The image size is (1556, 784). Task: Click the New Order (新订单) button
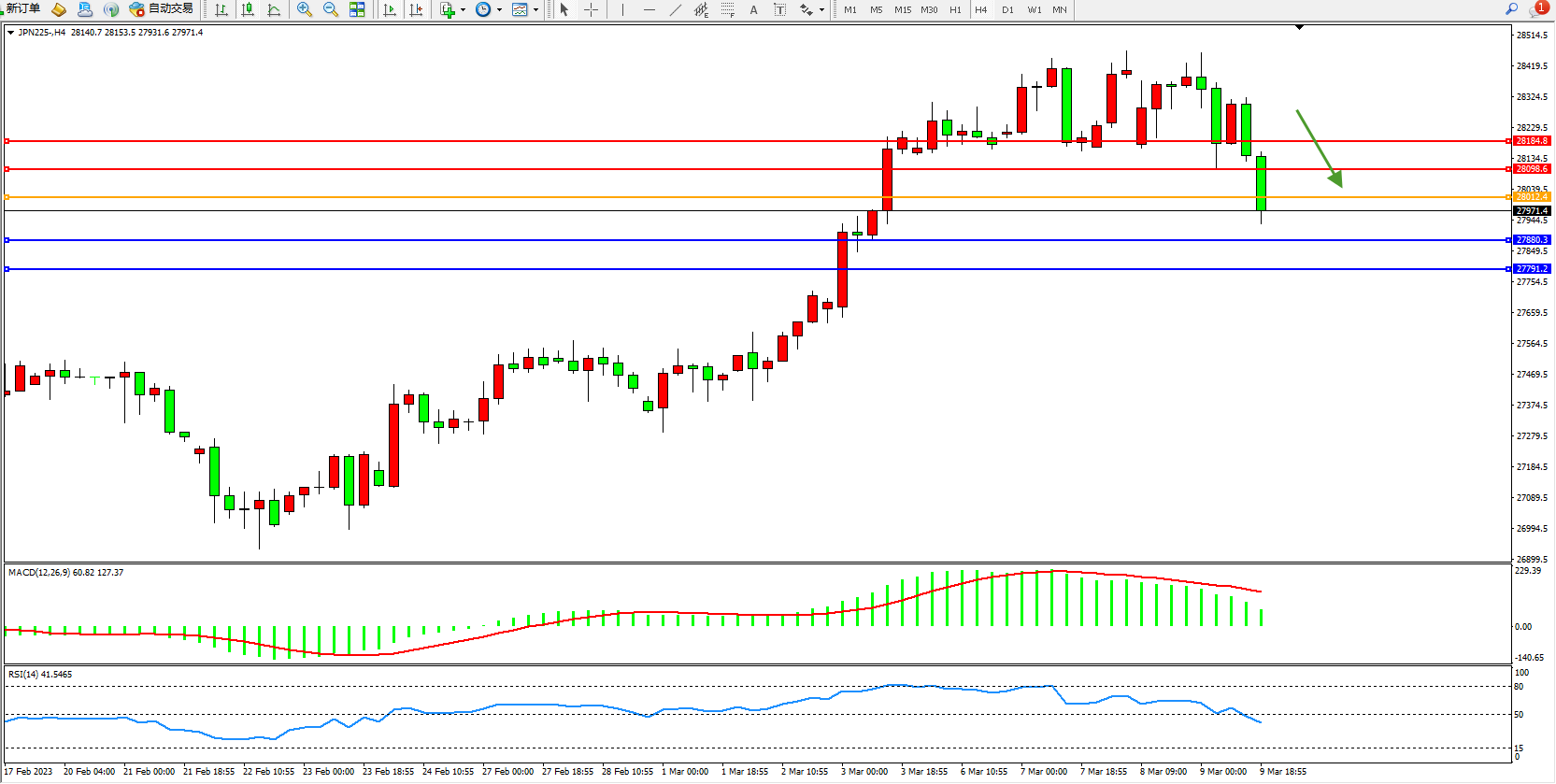pyautogui.click(x=23, y=9)
